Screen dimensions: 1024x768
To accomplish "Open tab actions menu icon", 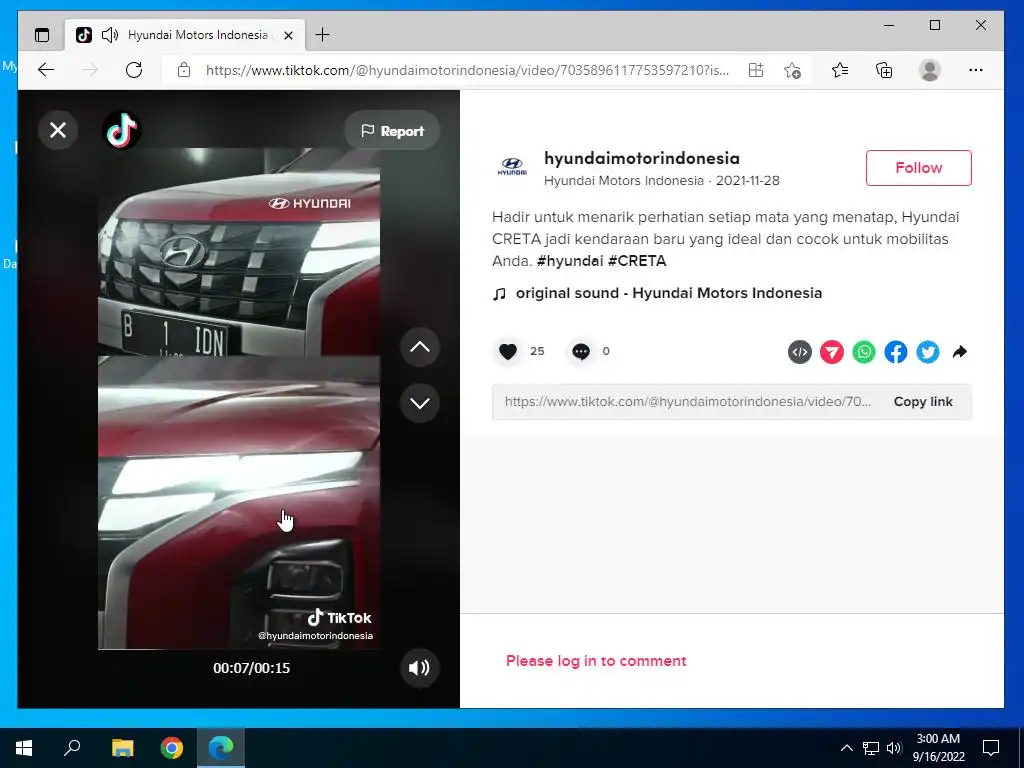I will 42,35.
